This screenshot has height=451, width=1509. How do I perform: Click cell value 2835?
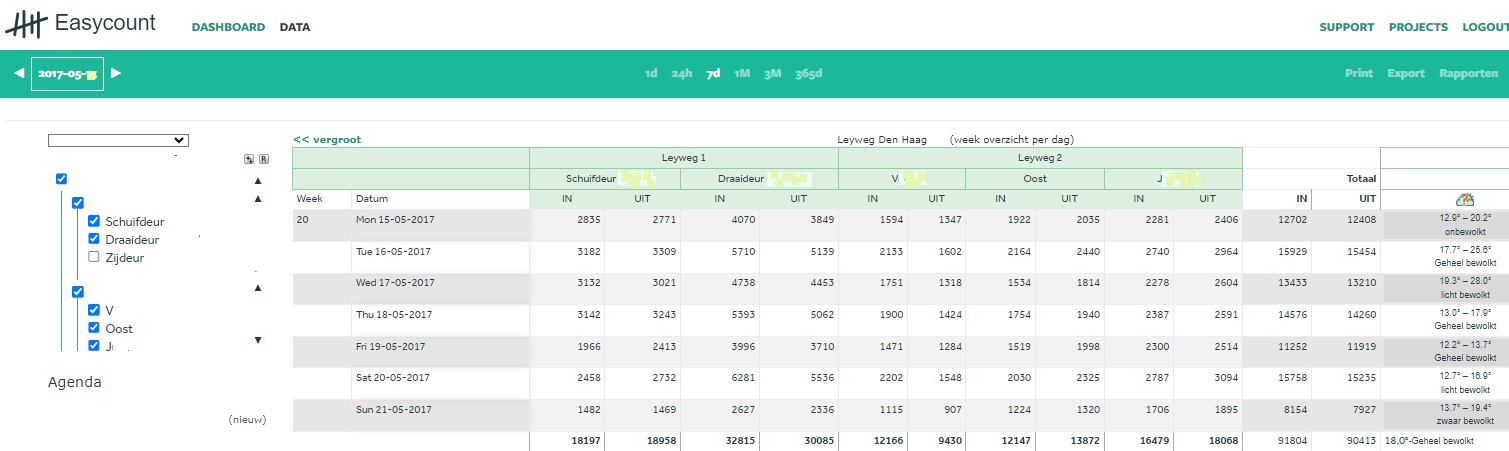[588, 219]
